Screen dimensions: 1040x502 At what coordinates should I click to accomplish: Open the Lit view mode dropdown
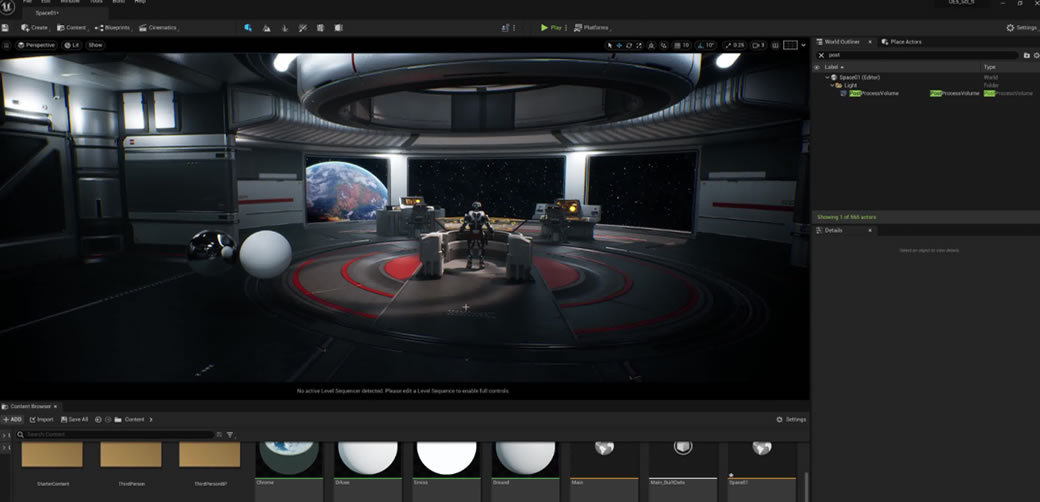point(72,45)
